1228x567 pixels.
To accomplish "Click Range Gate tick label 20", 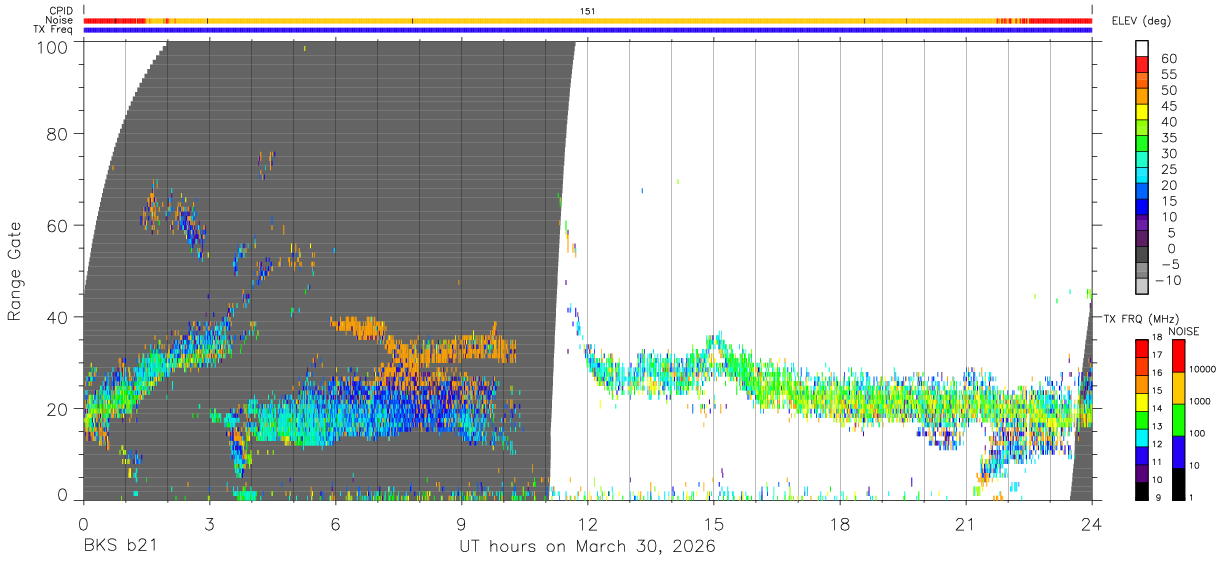I will (59, 409).
